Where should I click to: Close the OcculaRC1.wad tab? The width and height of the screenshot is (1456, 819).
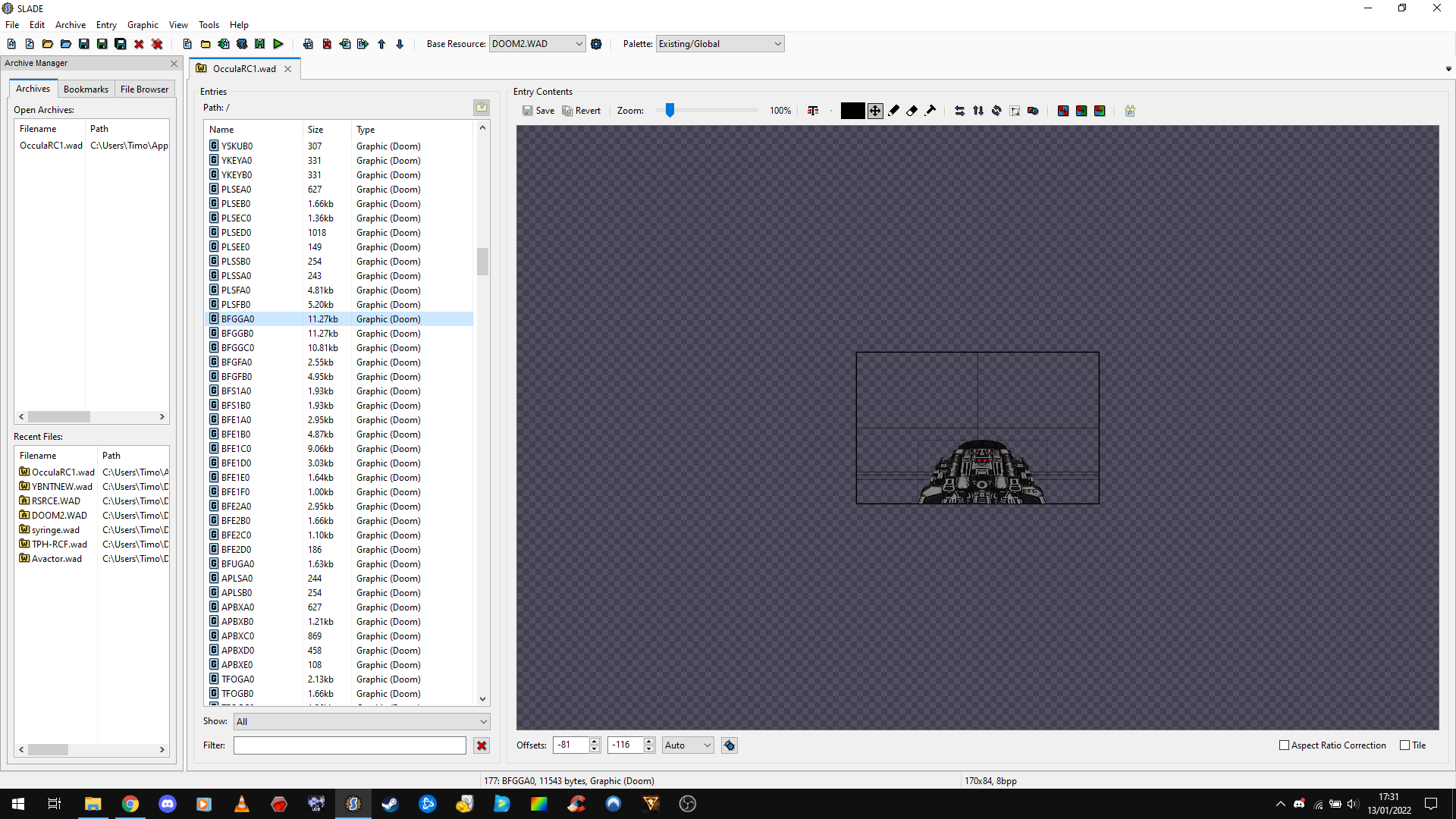pyautogui.click(x=288, y=69)
